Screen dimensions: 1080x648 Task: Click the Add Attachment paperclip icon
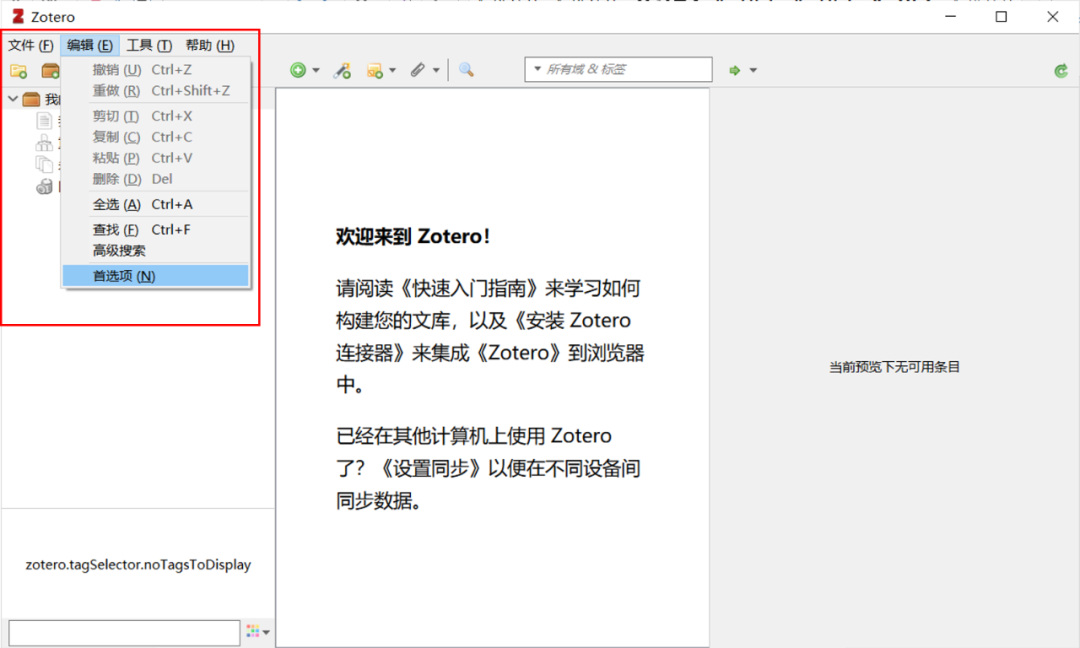tap(417, 70)
